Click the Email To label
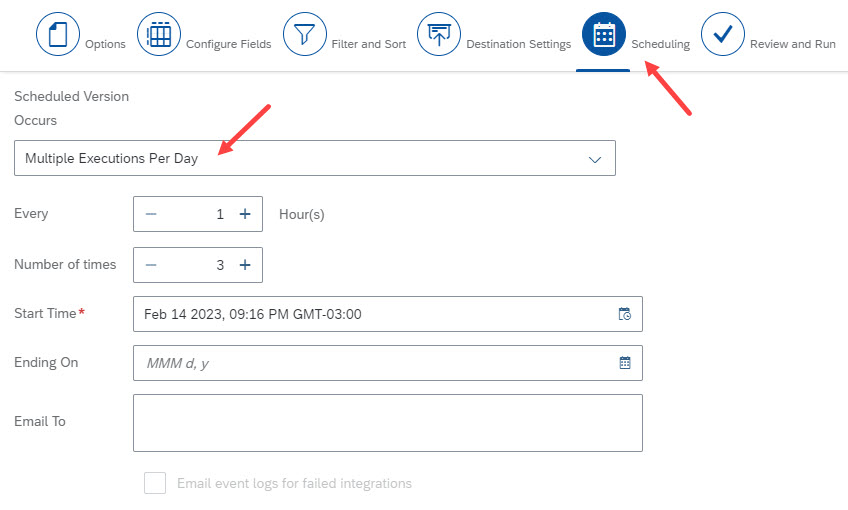 click(x=40, y=421)
